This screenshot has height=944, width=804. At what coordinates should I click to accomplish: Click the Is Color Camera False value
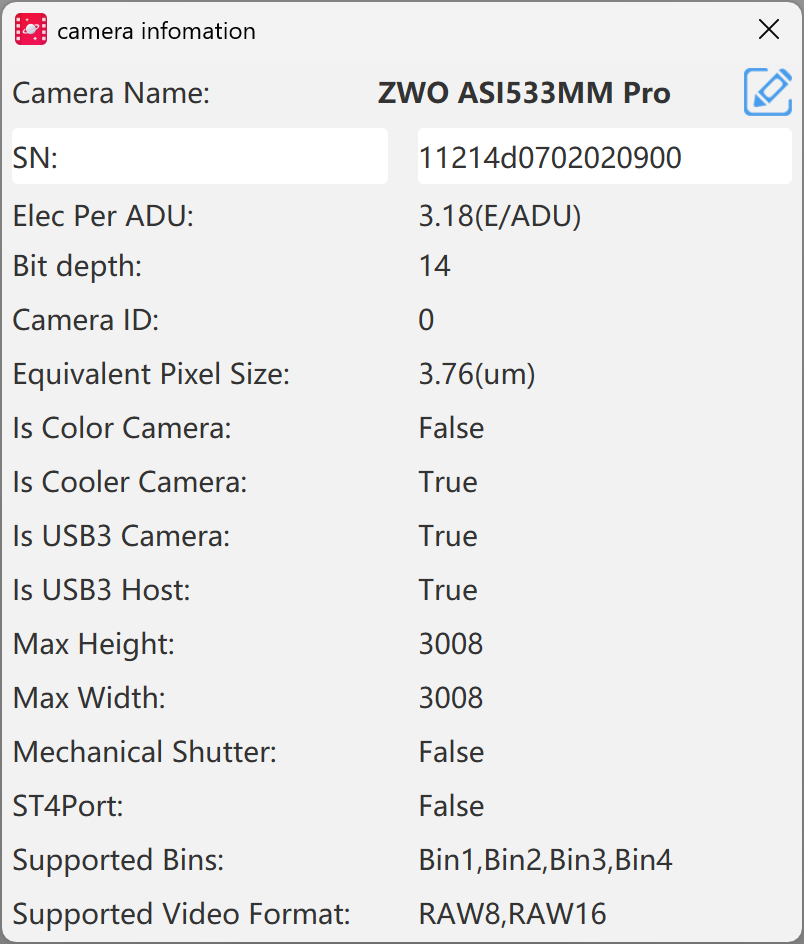pyautogui.click(x=452, y=428)
